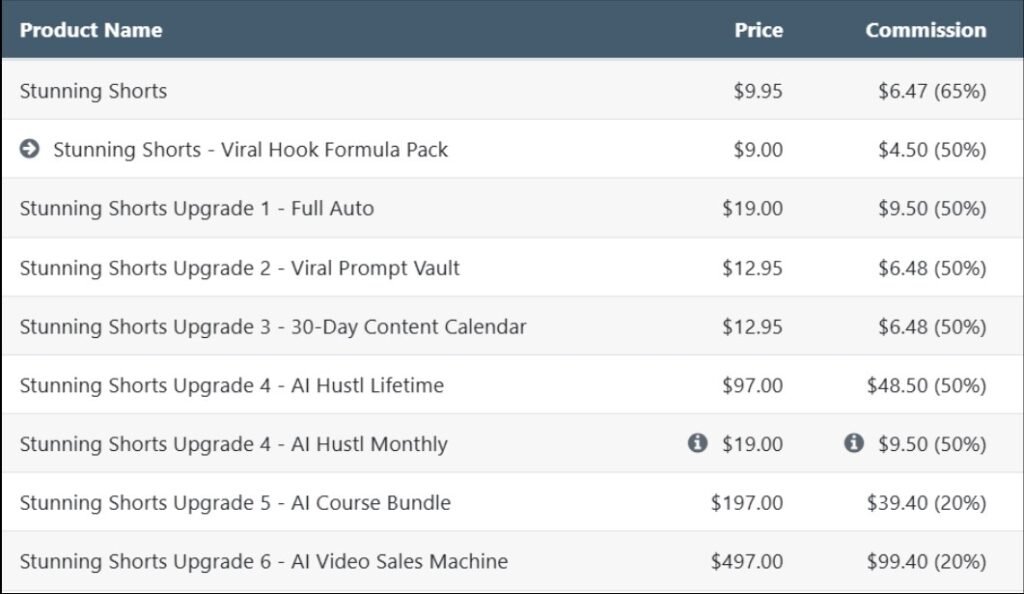Click the $48.50 (50%) commission value
This screenshot has width=1024, height=594.
pos(927,385)
